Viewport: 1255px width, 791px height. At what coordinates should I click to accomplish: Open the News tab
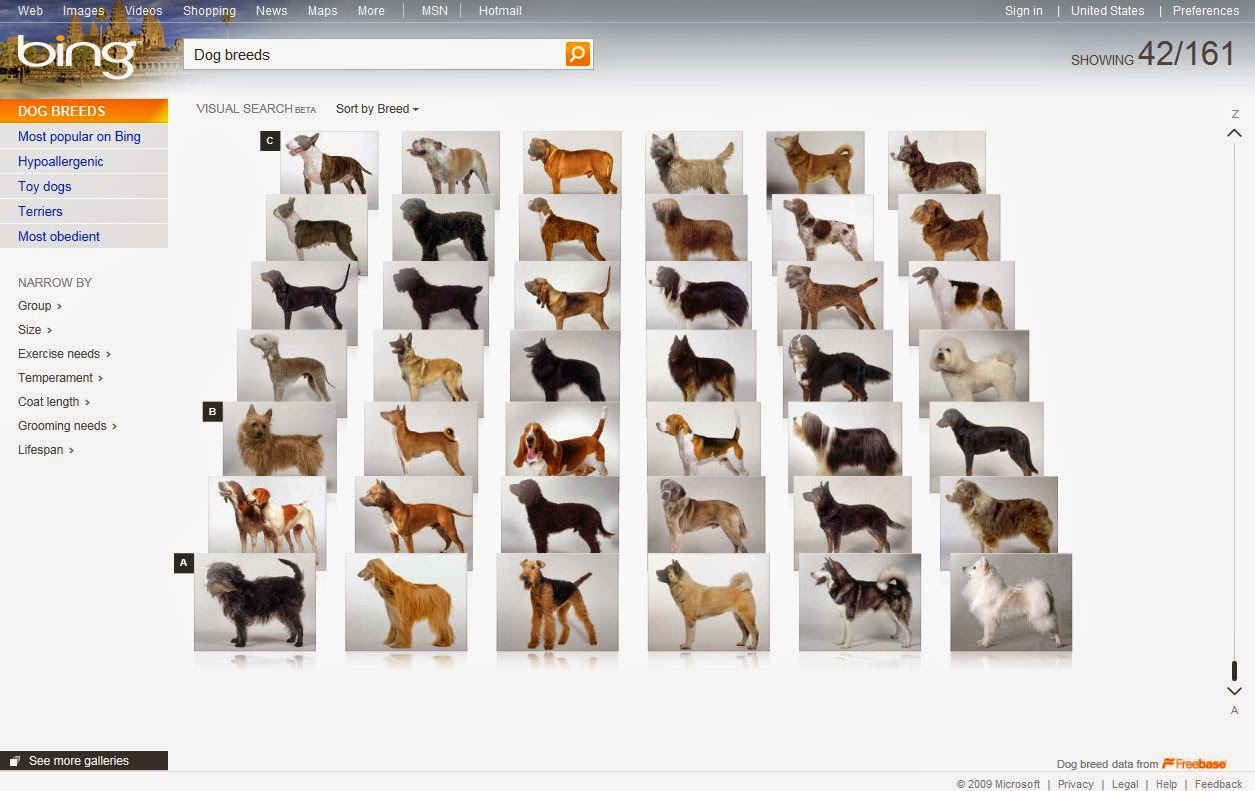coord(271,11)
